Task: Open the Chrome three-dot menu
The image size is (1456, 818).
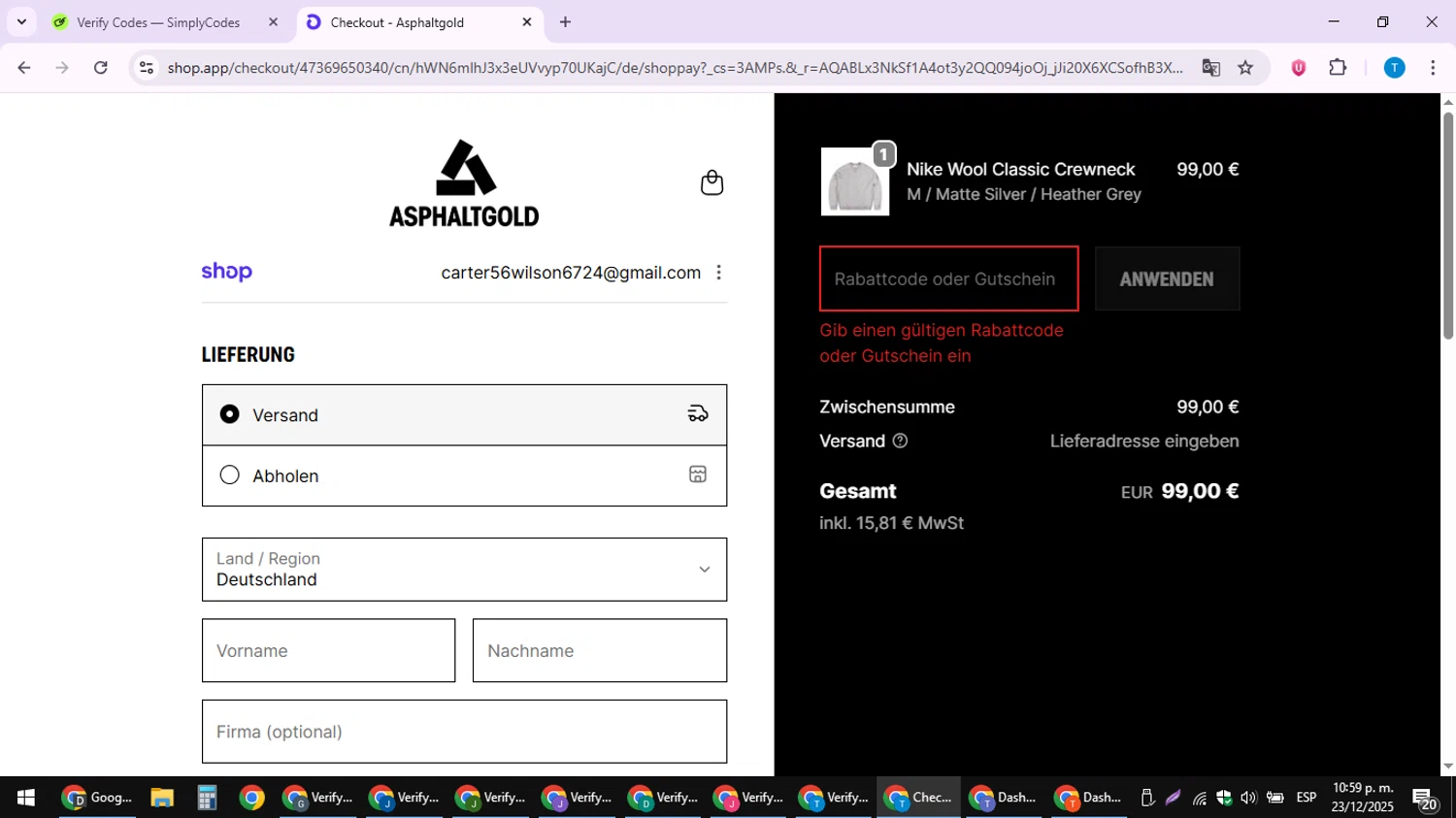Action: coord(1433,68)
